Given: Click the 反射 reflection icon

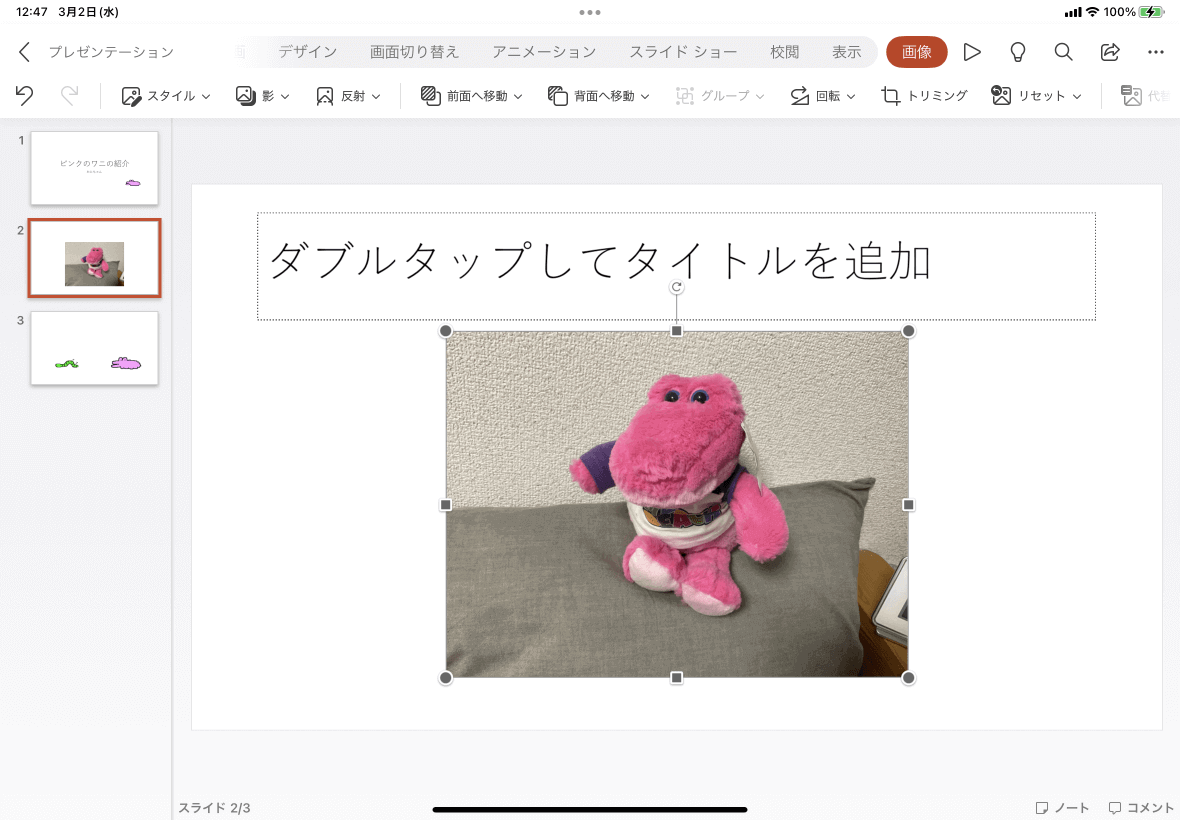Looking at the screenshot, I should point(324,96).
